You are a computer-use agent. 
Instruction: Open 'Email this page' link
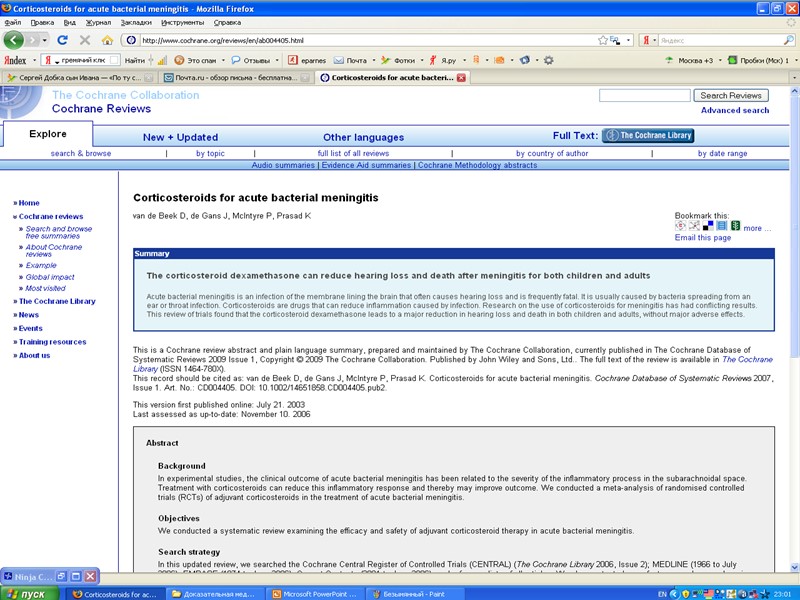click(x=703, y=238)
